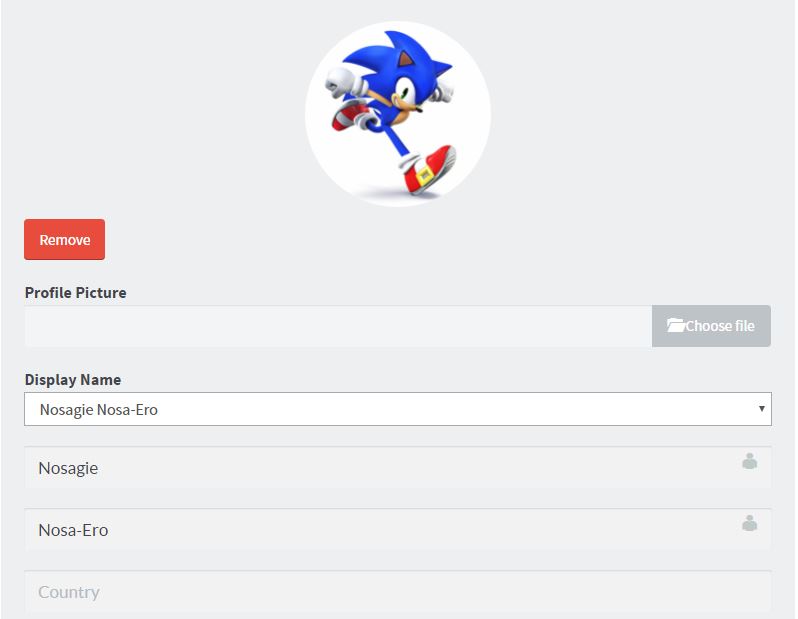The height and width of the screenshot is (619, 798).
Task: Select the Display Name combo box
Action: pyautogui.click(x=398, y=409)
